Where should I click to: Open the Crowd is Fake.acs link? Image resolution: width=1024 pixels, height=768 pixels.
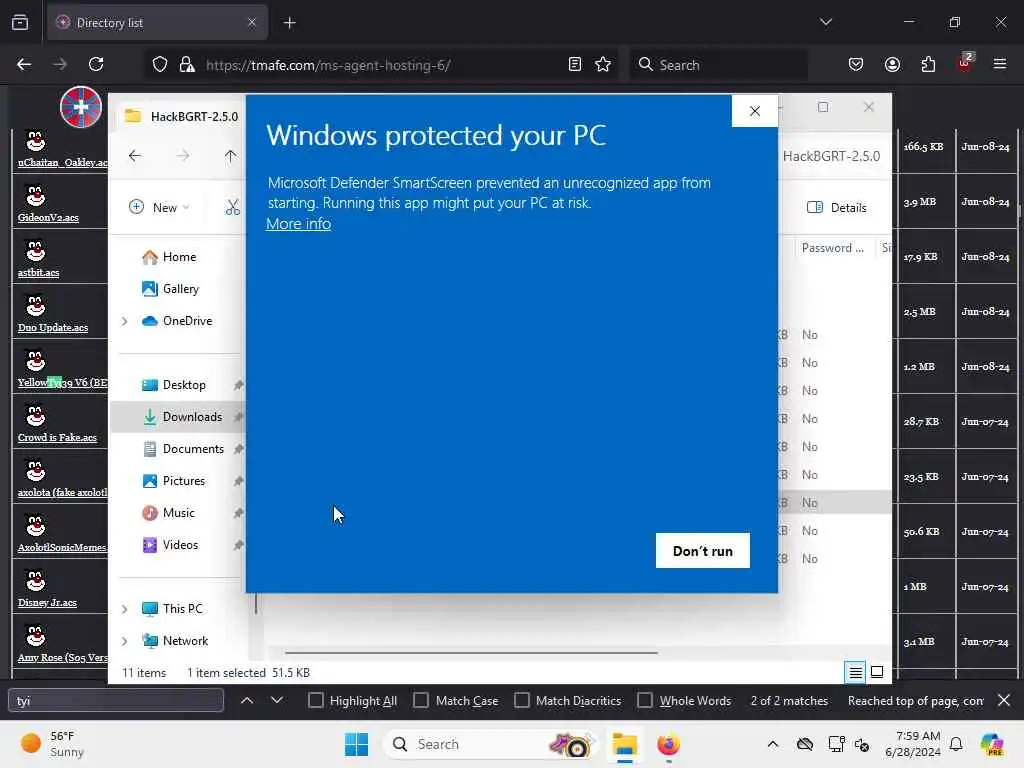57,437
